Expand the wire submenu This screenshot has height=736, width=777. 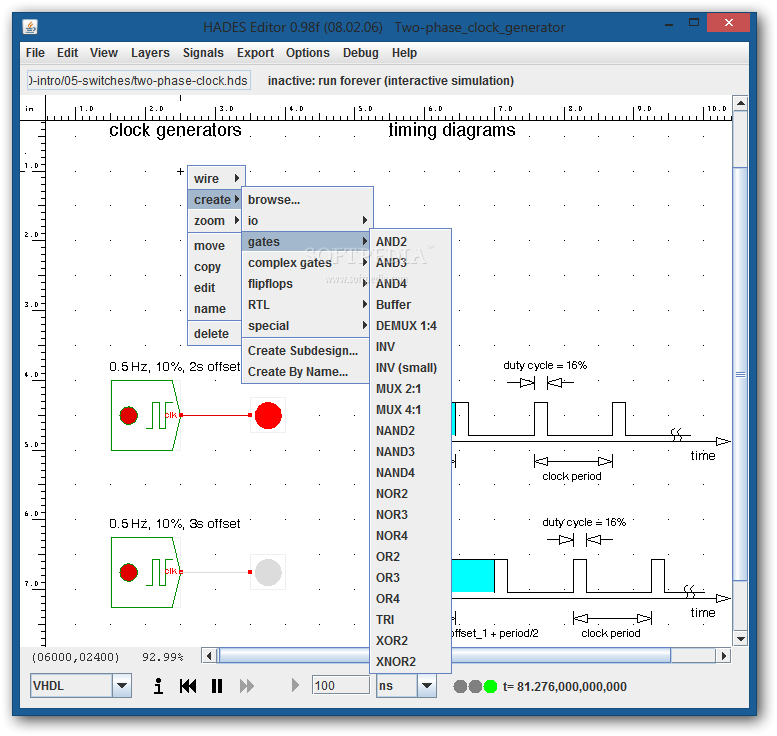click(x=217, y=178)
